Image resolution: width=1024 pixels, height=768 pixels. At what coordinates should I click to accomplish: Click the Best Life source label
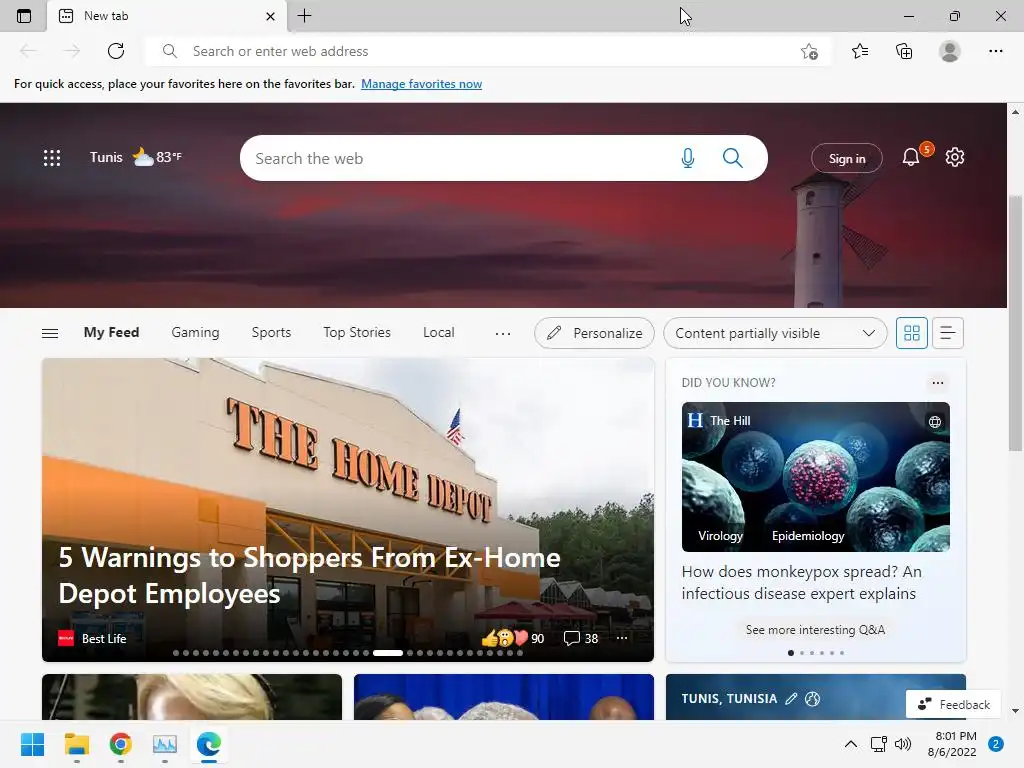pos(104,639)
